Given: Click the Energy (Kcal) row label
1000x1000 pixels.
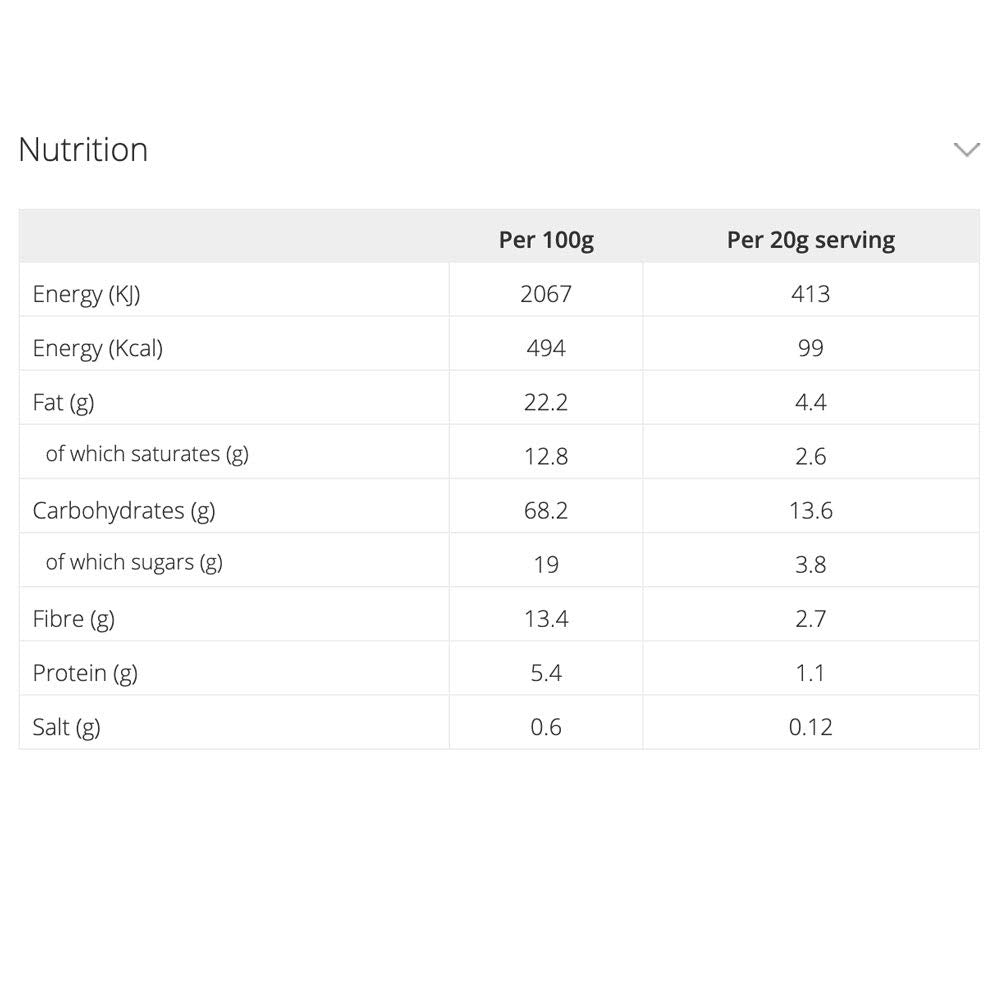Looking at the screenshot, I should pos(97,348).
